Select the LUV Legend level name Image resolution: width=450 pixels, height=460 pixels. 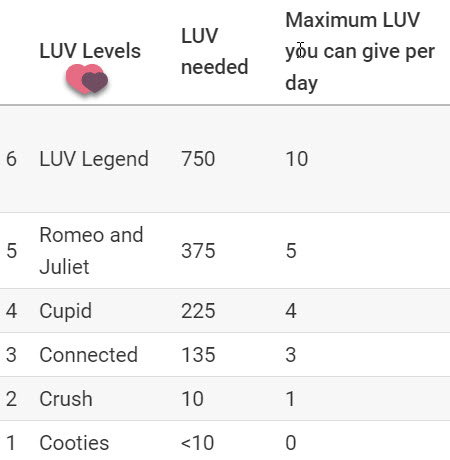(x=94, y=159)
